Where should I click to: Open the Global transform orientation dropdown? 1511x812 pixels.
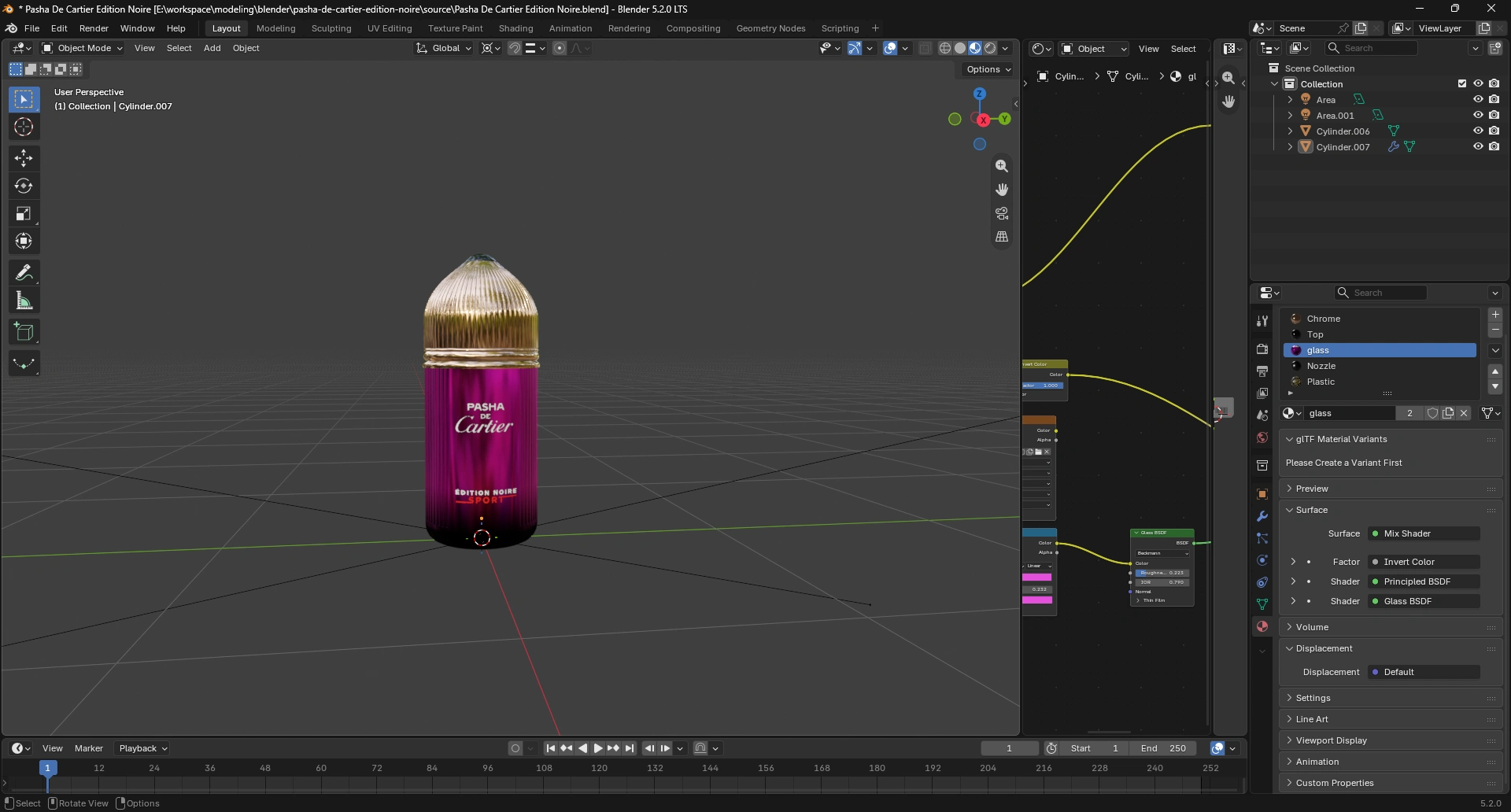pos(444,48)
